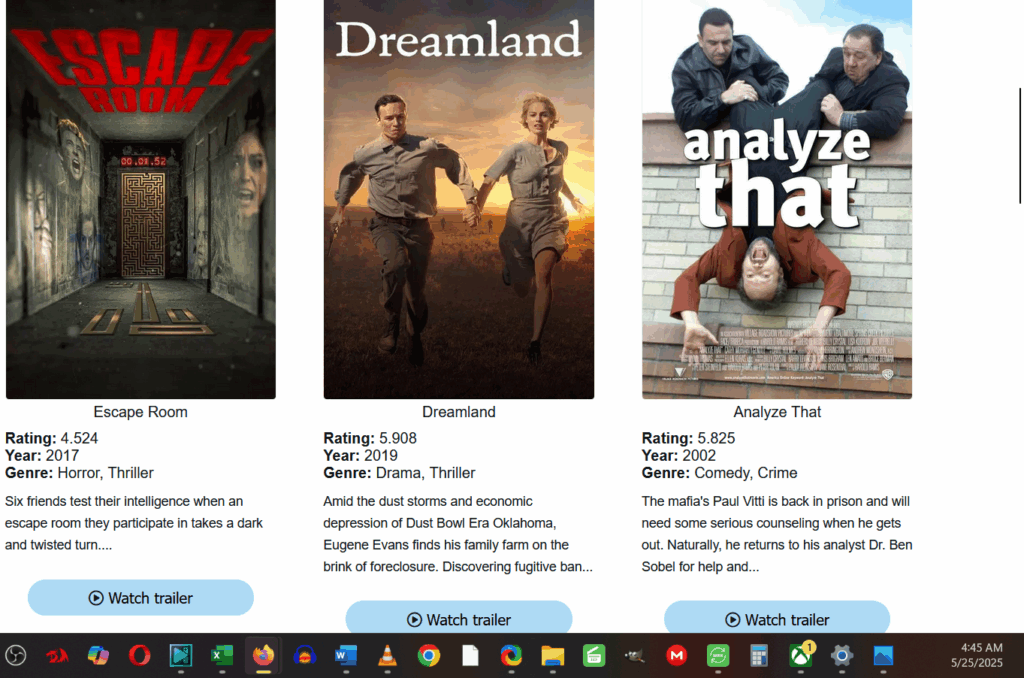This screenshot has width=1024, height=678.
Task: Watch the Dreamland trailer
Action: 459,618
